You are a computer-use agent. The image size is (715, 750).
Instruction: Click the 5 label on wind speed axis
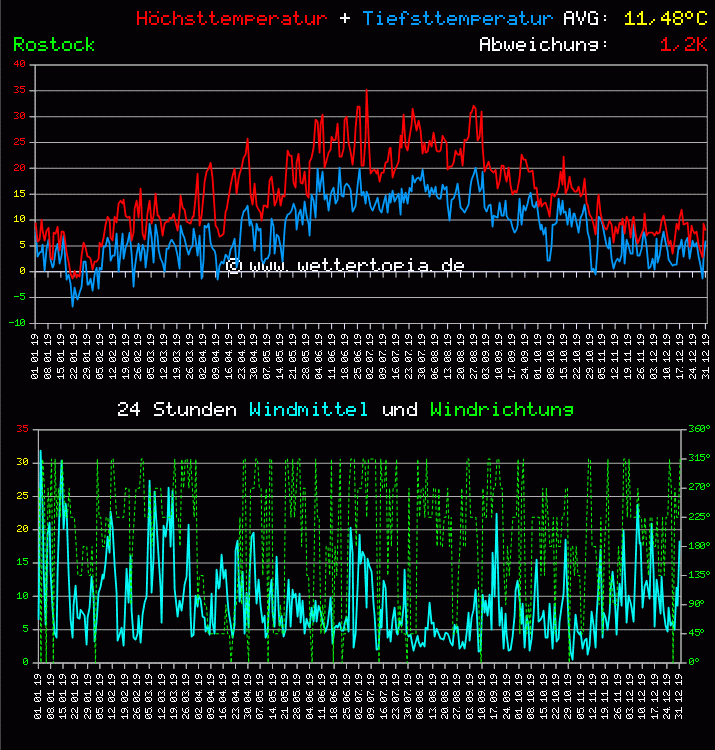click(x=25, y=629)
